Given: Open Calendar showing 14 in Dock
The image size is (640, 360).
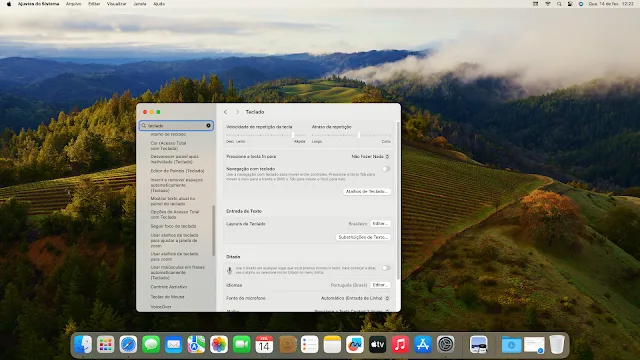Looking at the screenshot, I should point(264,344).
